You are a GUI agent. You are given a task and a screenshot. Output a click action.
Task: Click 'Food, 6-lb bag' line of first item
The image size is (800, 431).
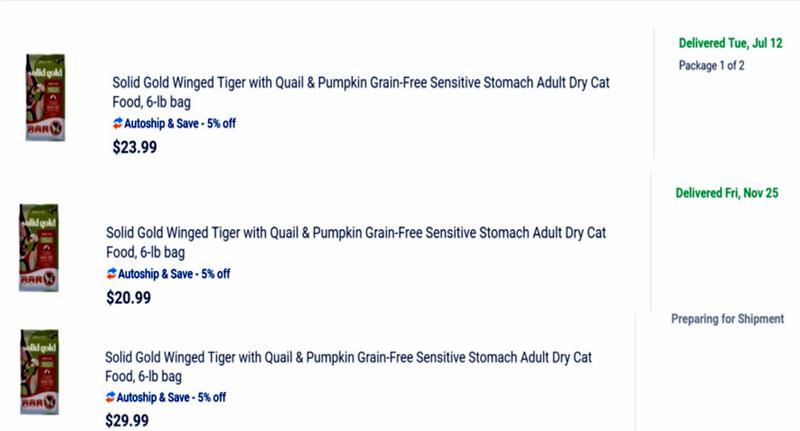[x=152, y=102]
